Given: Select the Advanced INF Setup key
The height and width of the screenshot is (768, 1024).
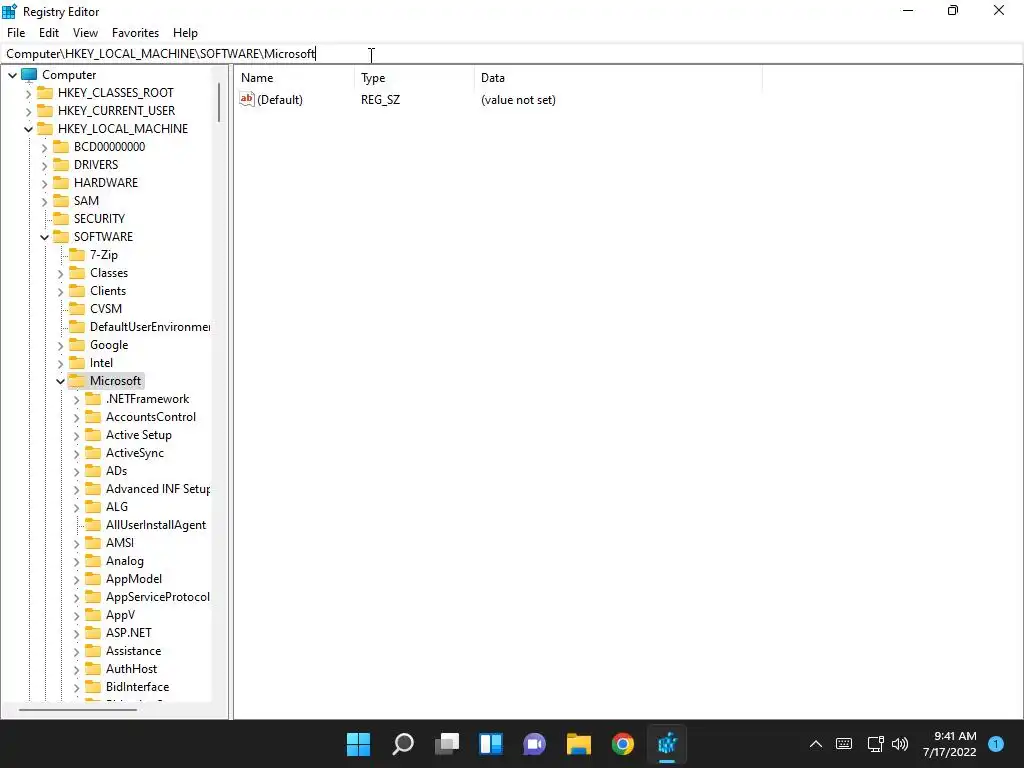Looking at the screenshot, I should (x=158, y=488).
